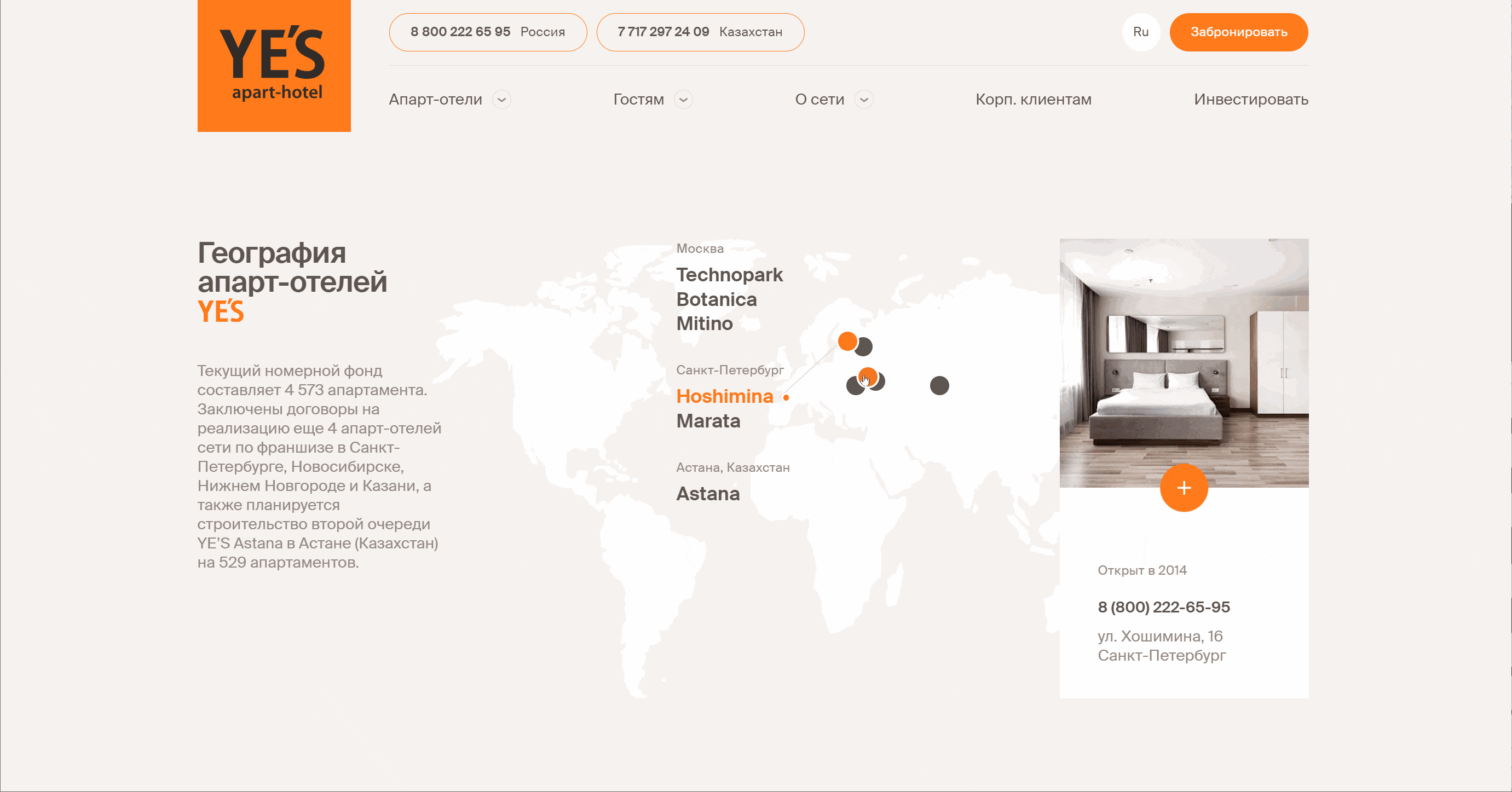
Task: Click the Открыт в 2014 label
Action: pos(1142,570)
